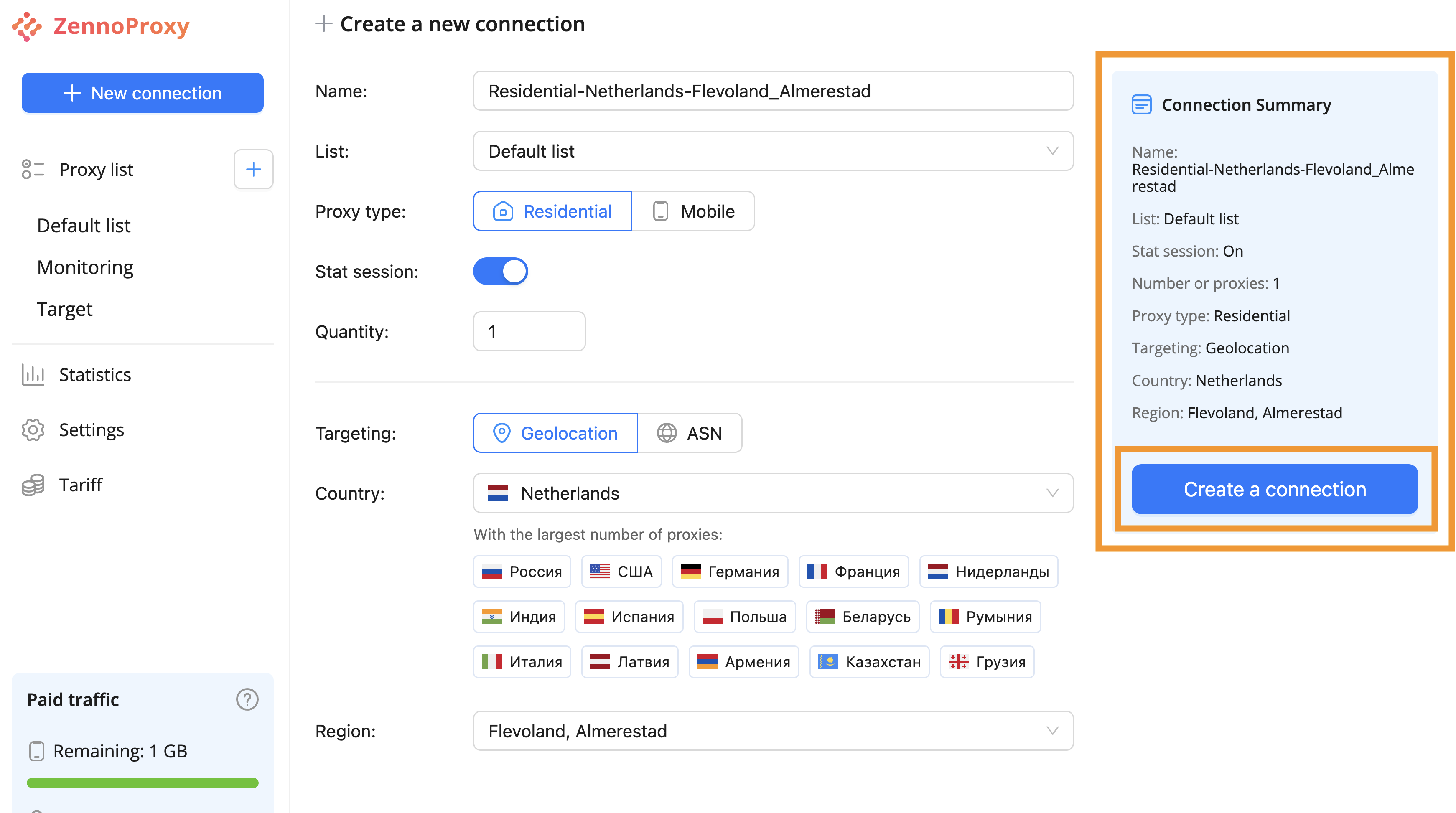Viewport: 1456px width, 813px height.
Task: Expand the Region dropdown Flevoland, Almerestad
Action: click(x=773, y=731)
